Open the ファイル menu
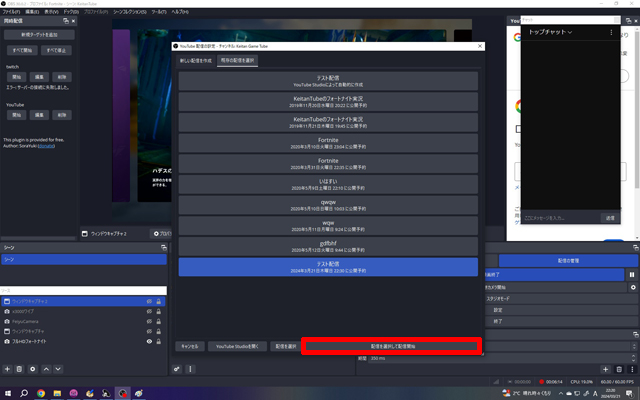Screen dimensions: 640x400 [x=11, y=12]
